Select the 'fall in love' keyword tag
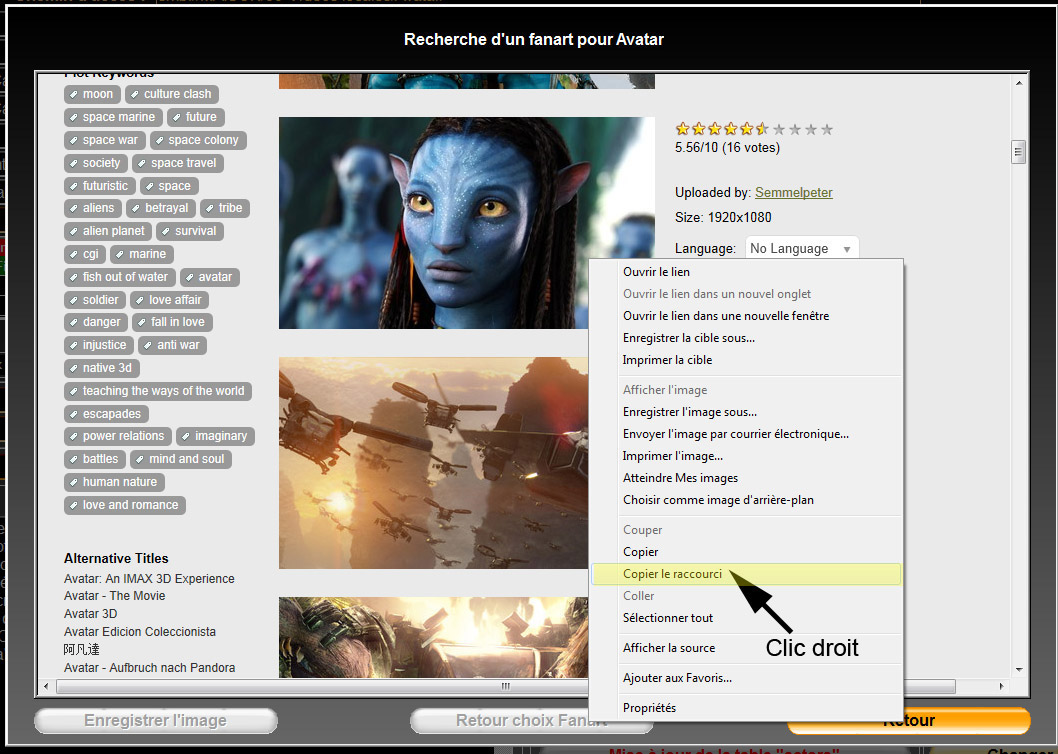The height and width of the screenshot is (754, 1058). [173, 322]
